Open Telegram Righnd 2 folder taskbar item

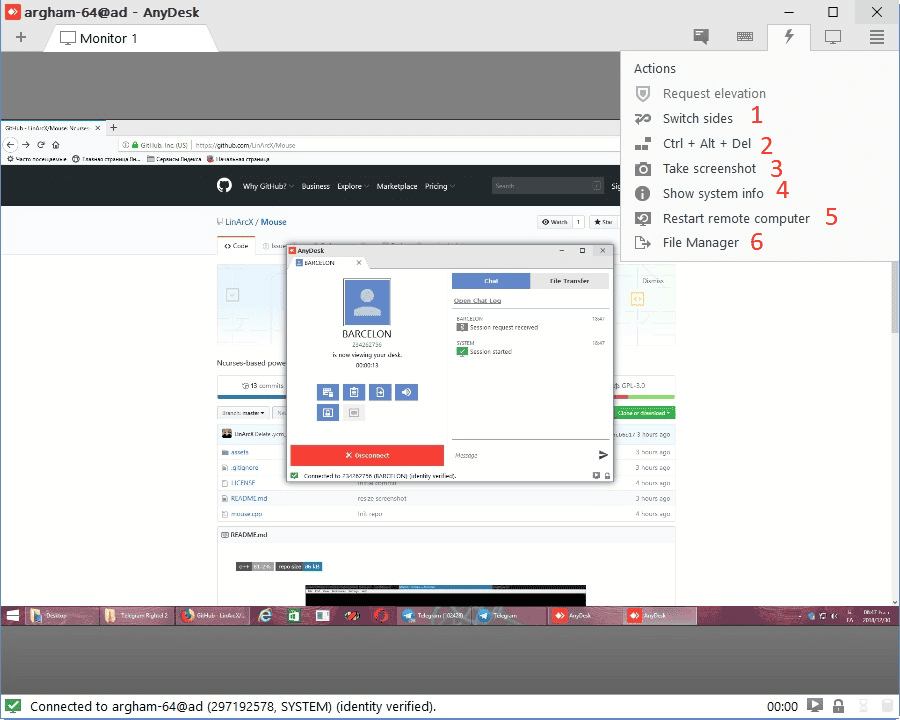[x=137, y=616]
